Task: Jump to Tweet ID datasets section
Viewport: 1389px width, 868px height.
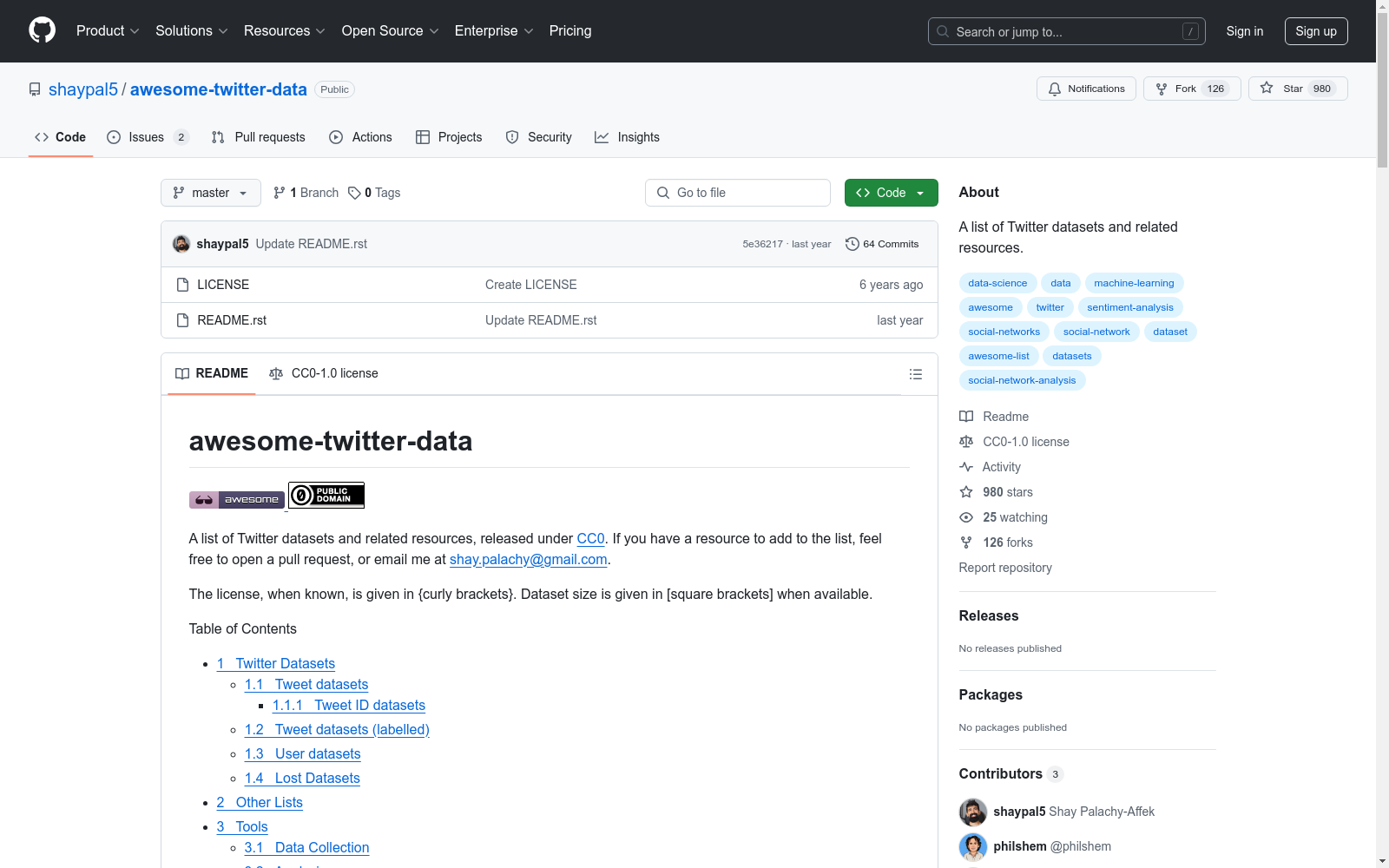Action: click(349, 705)
